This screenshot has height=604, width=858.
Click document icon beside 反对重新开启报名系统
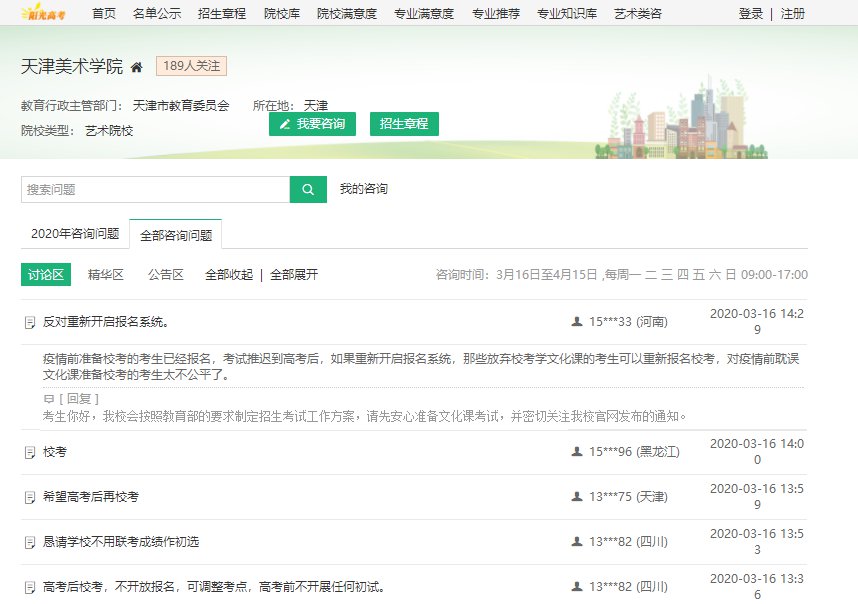30,322
